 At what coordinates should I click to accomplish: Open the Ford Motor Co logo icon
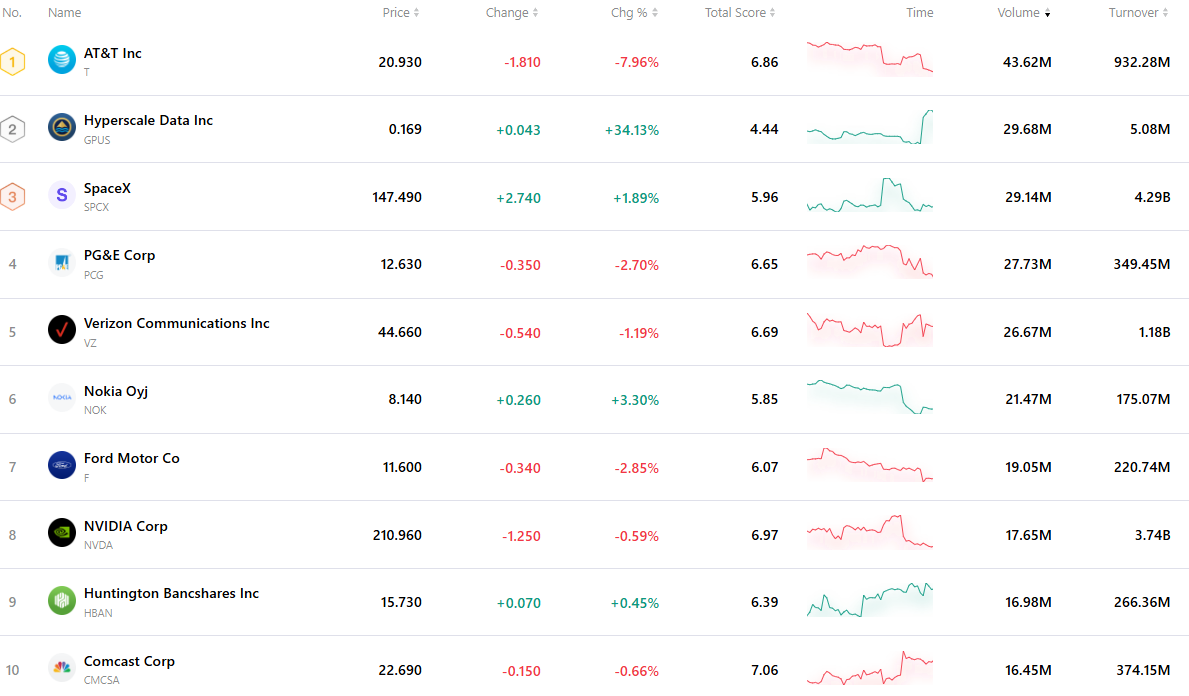(61, 465)
